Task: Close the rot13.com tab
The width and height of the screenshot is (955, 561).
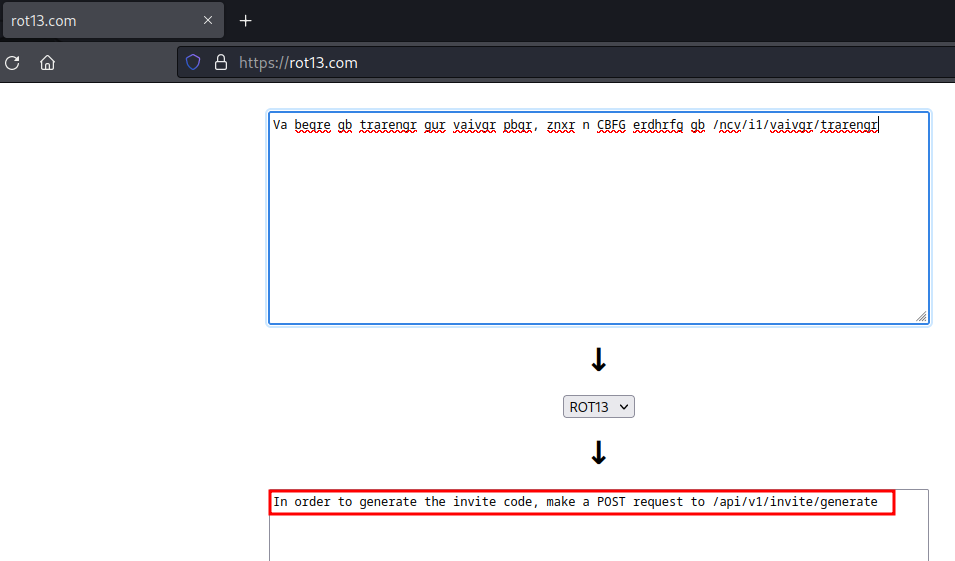Action: (x=208, y=21)
